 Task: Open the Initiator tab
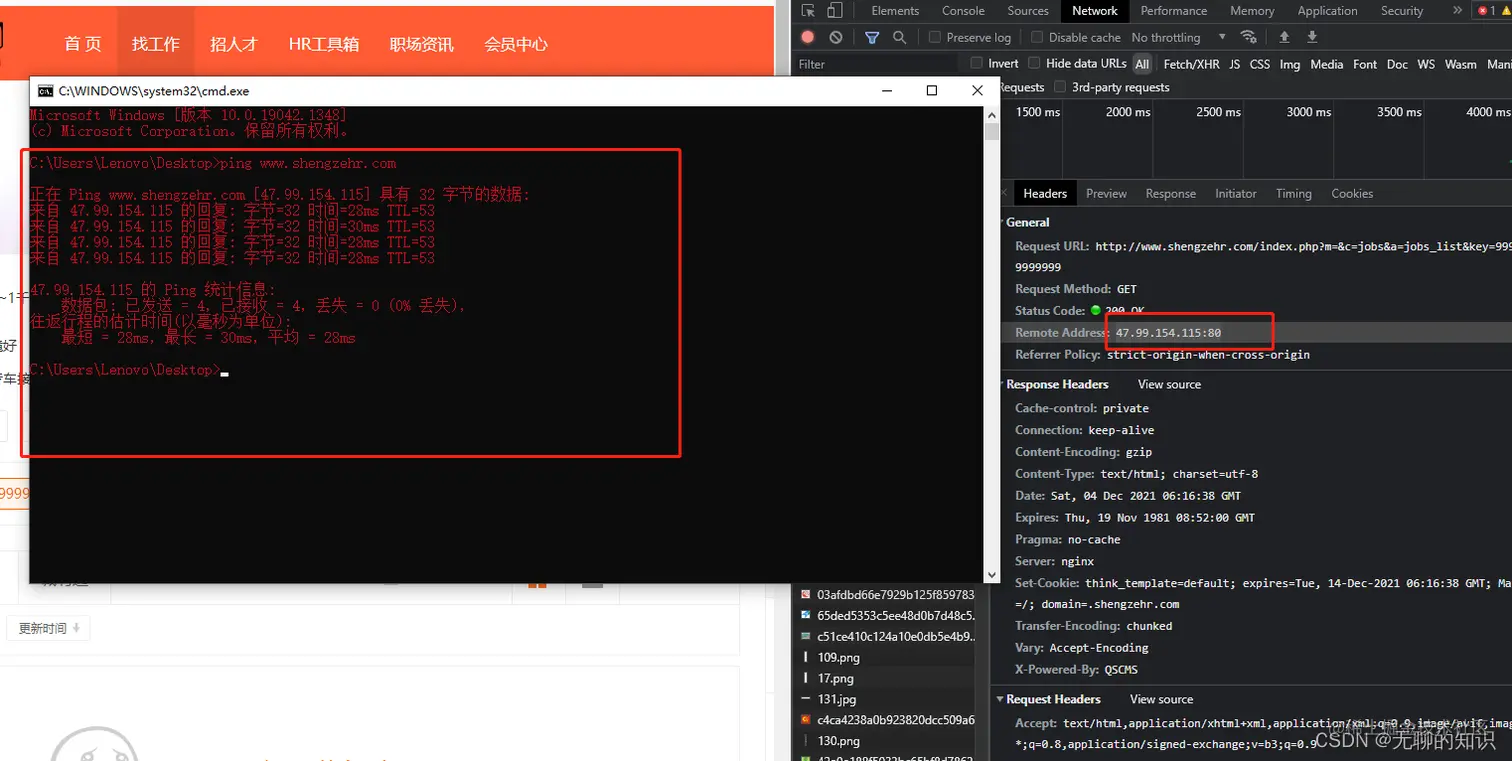(1236, 194)
